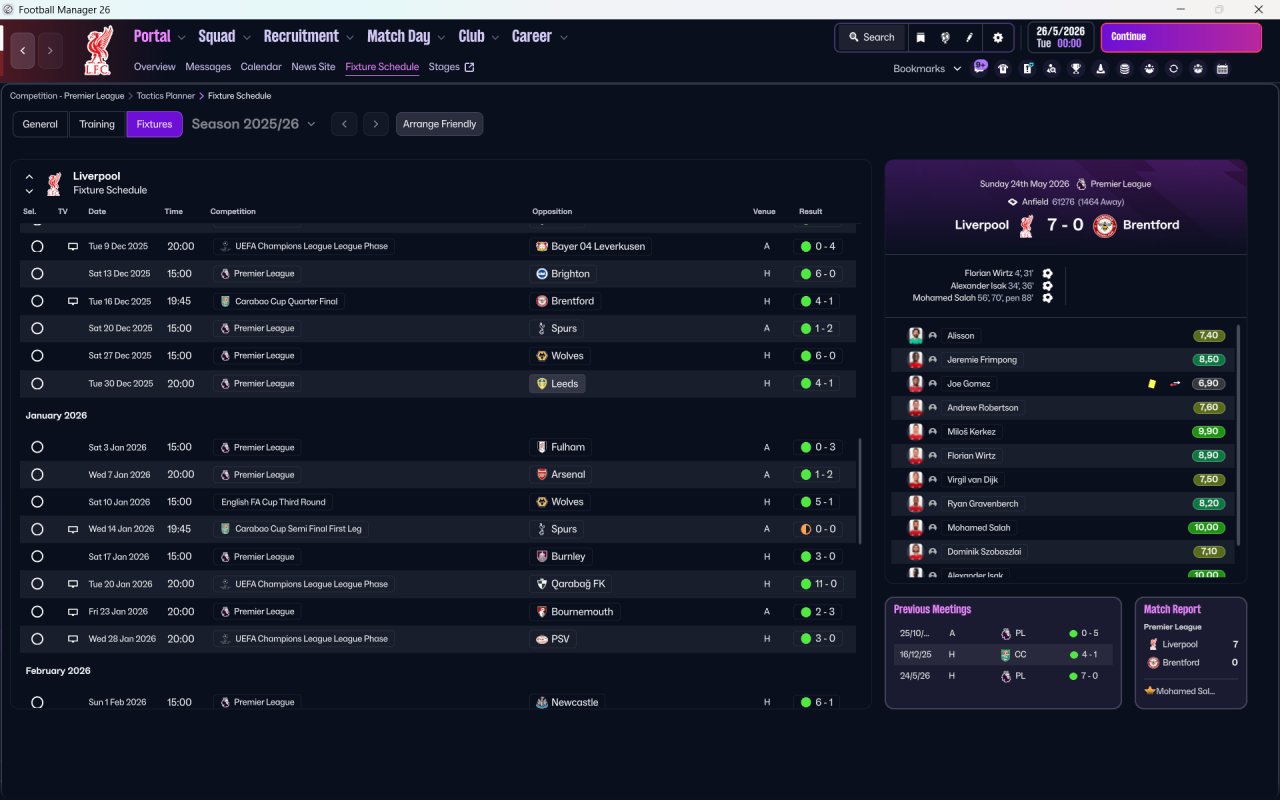Select the radio button for the Newcastle fixture
This screenshot has width=1280, height=800.
(x=37, y=702)
